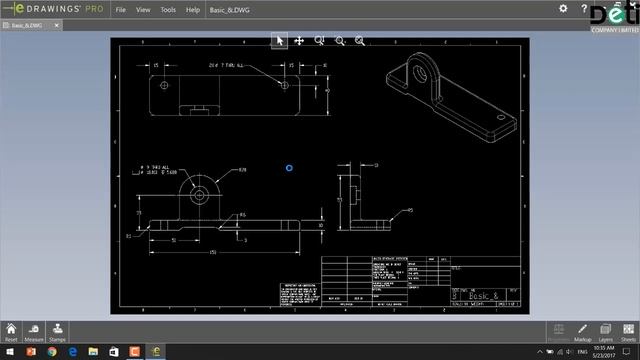Open the File menu
Viewport: 640px width, 360px height.
point(121,10)
